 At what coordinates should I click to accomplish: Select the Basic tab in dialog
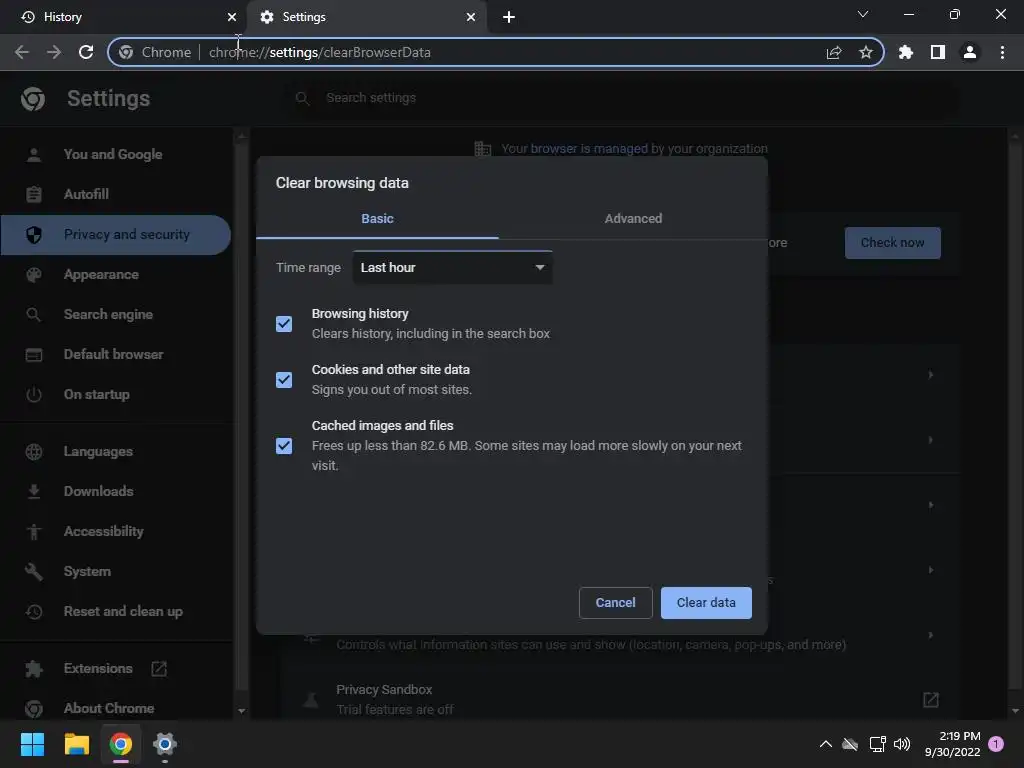377,219
